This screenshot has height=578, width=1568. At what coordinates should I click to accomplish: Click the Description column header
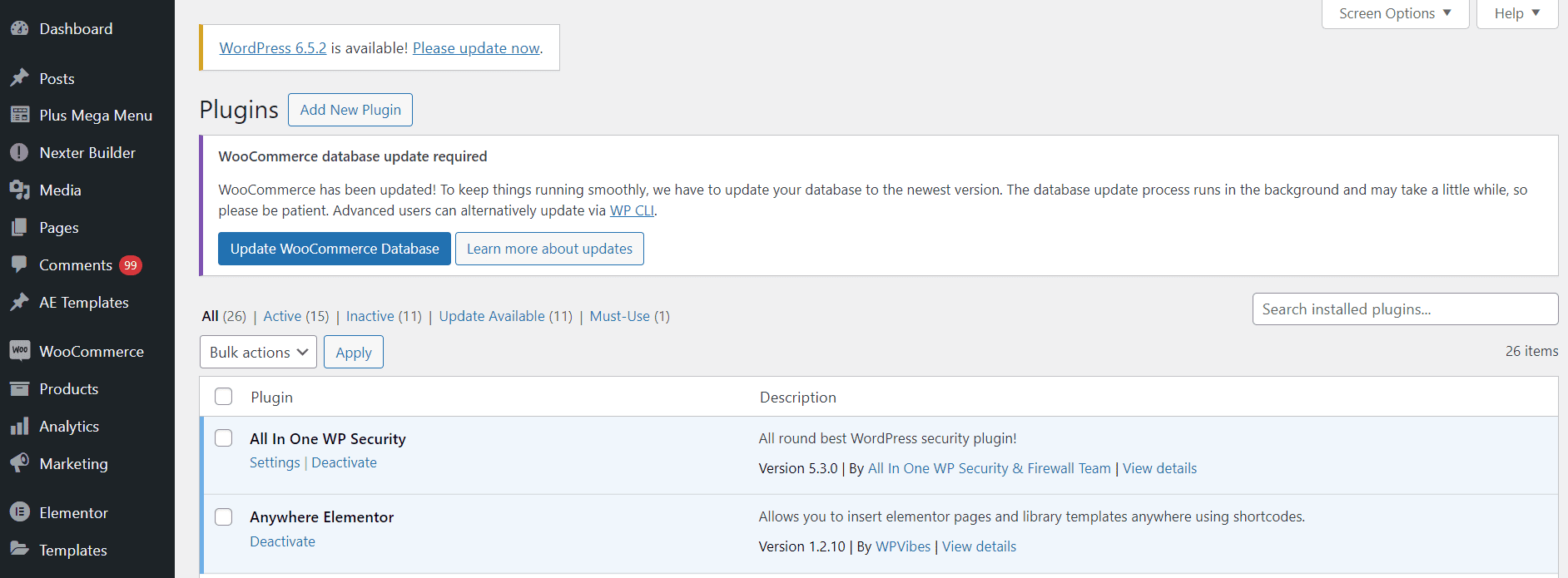(797, 397)
